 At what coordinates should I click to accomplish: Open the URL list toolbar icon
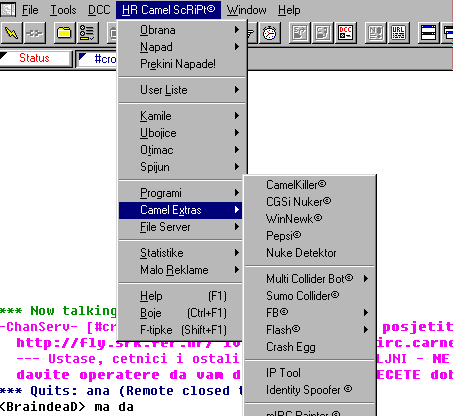(x=398, y=33)
